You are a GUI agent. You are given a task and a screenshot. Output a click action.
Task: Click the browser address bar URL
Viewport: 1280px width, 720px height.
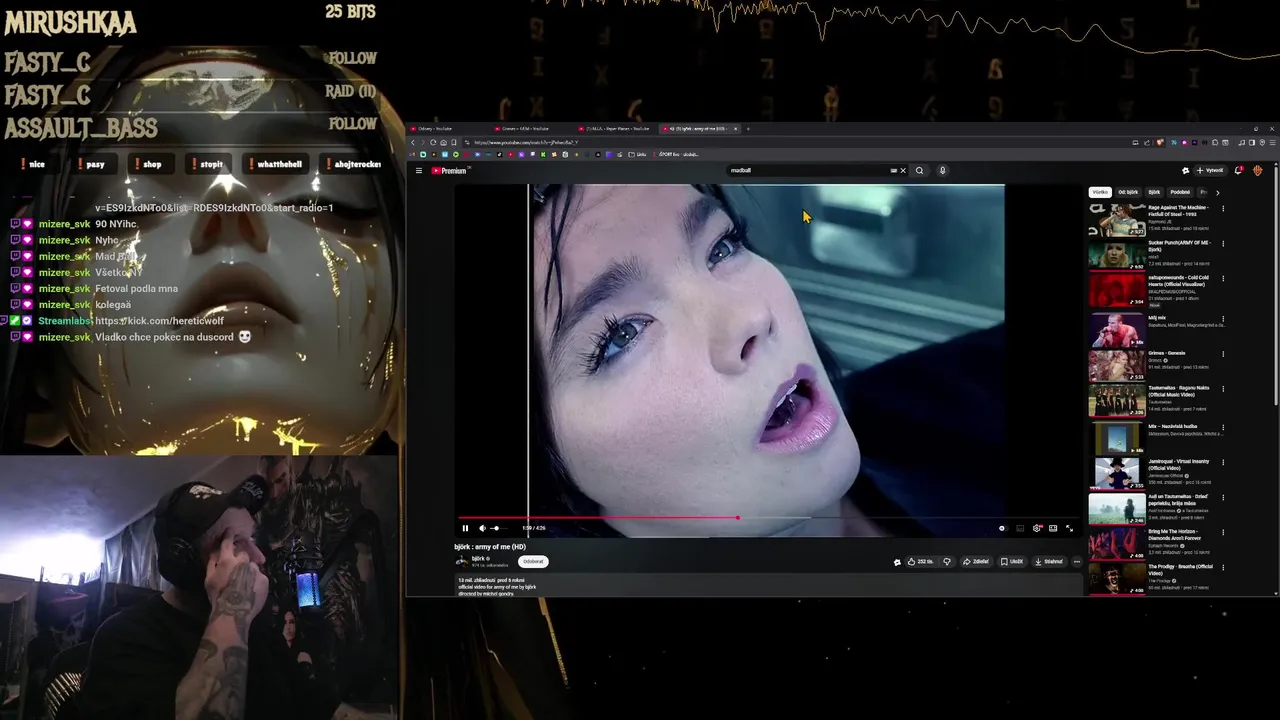pyautogui.click(x=525, y=142)
